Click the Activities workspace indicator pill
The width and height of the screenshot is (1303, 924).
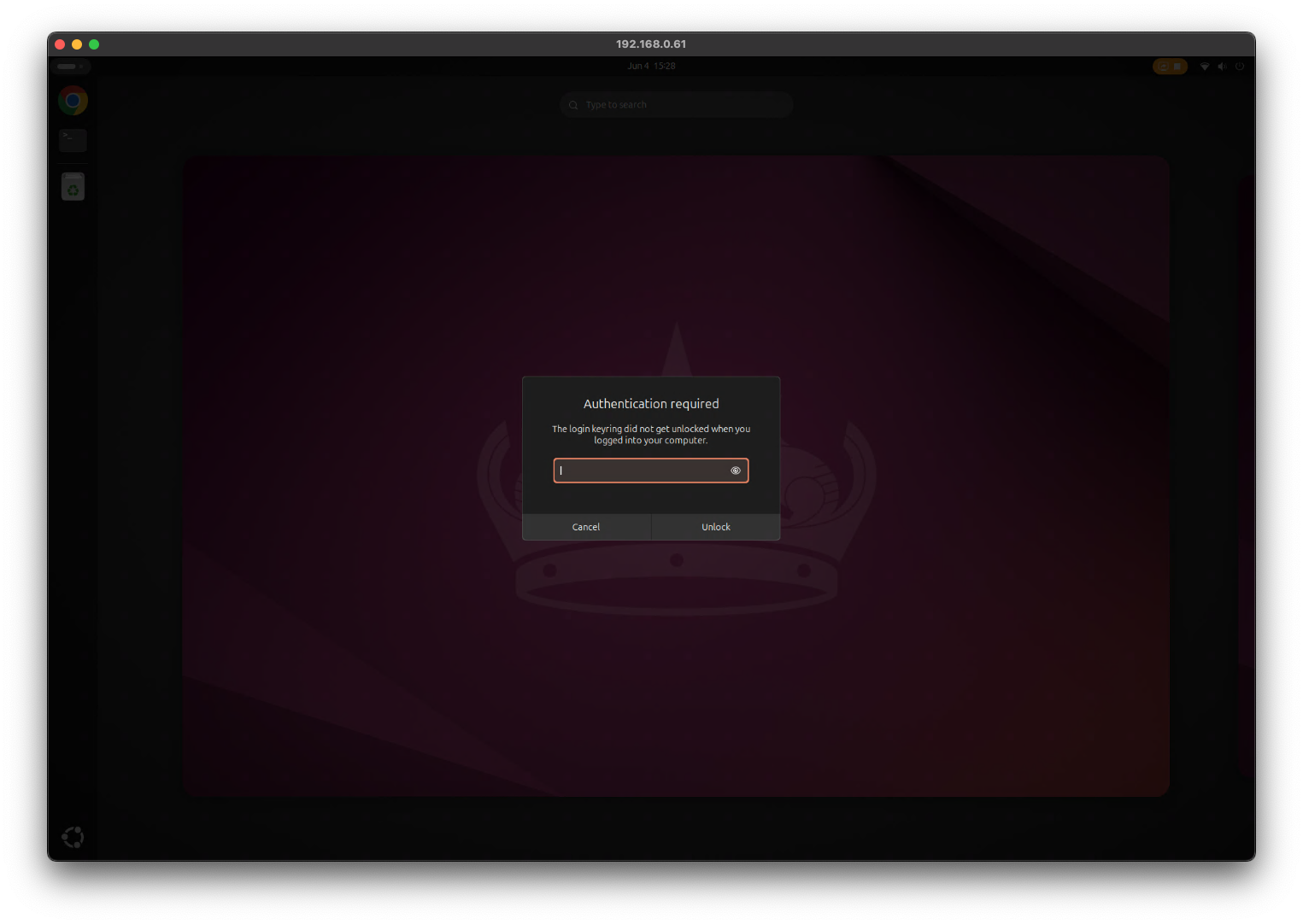[x=71, y=67]
